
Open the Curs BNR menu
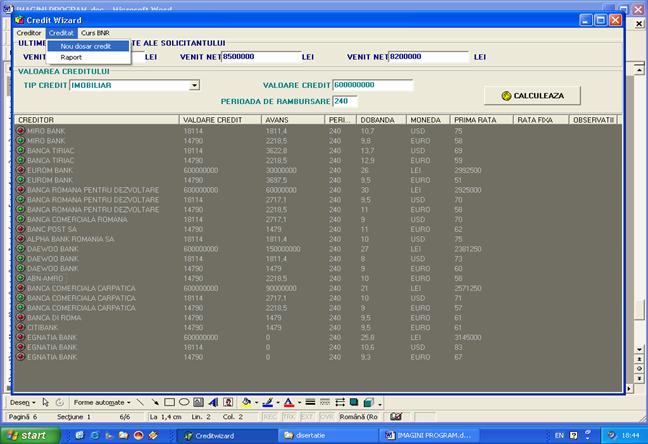[x=95, y=33]
